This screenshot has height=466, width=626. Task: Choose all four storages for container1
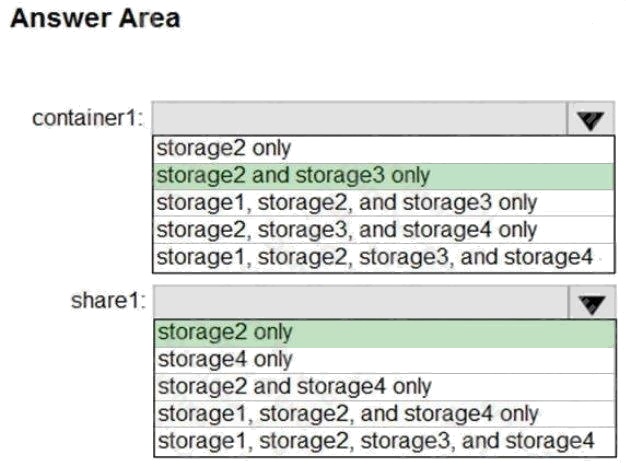[x=382, y=257]
